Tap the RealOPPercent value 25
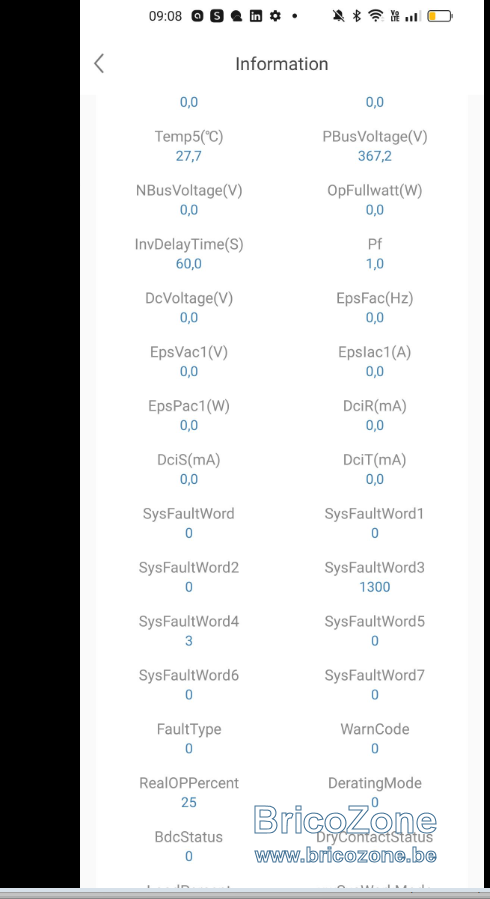 pos(189,803)
